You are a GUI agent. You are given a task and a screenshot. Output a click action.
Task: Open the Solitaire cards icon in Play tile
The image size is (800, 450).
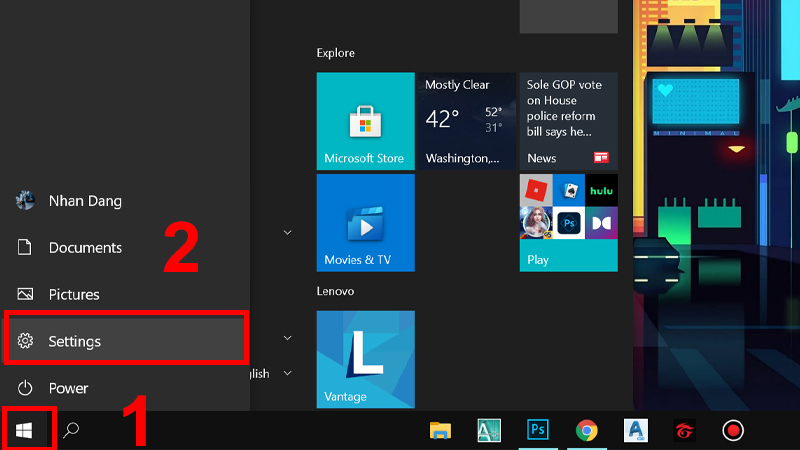pos(569,191)
